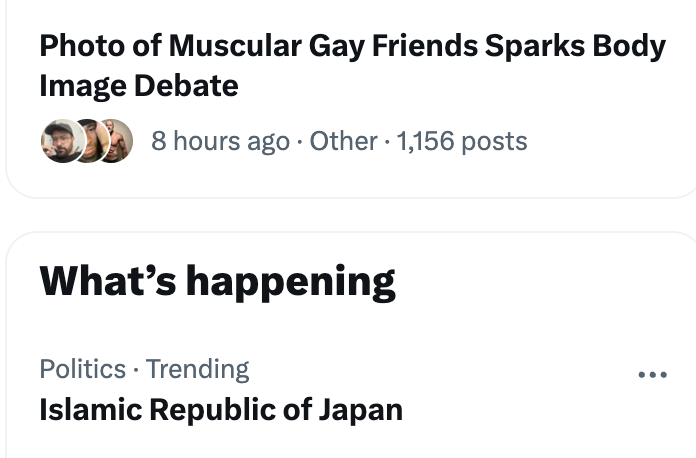
Task: Click the middle overlapping profile avatar
Action: tap(92, 141)
